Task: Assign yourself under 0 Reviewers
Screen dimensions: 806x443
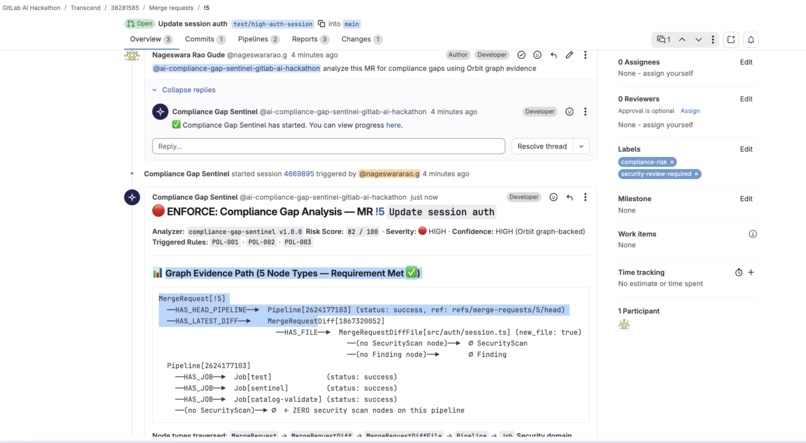Action: click(x=667, y=125)
